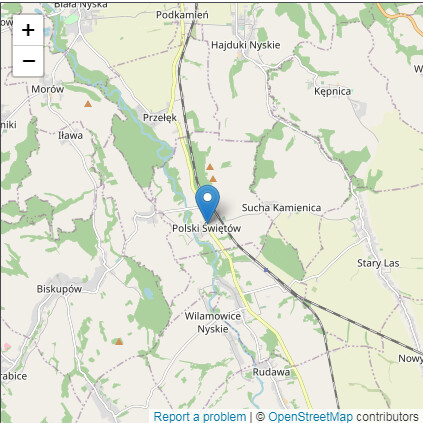Click the Stary Las village label
Viewport: 423px width, 423px height.
pos(378,263)
